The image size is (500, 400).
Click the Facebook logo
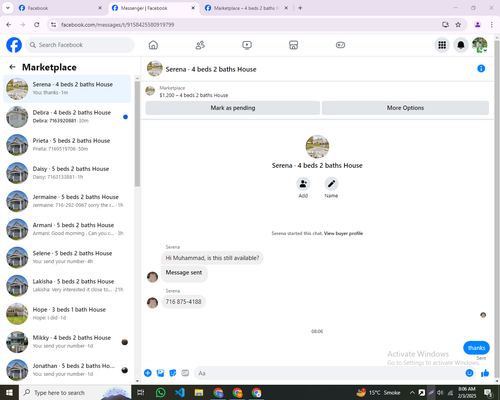(14, 45)
